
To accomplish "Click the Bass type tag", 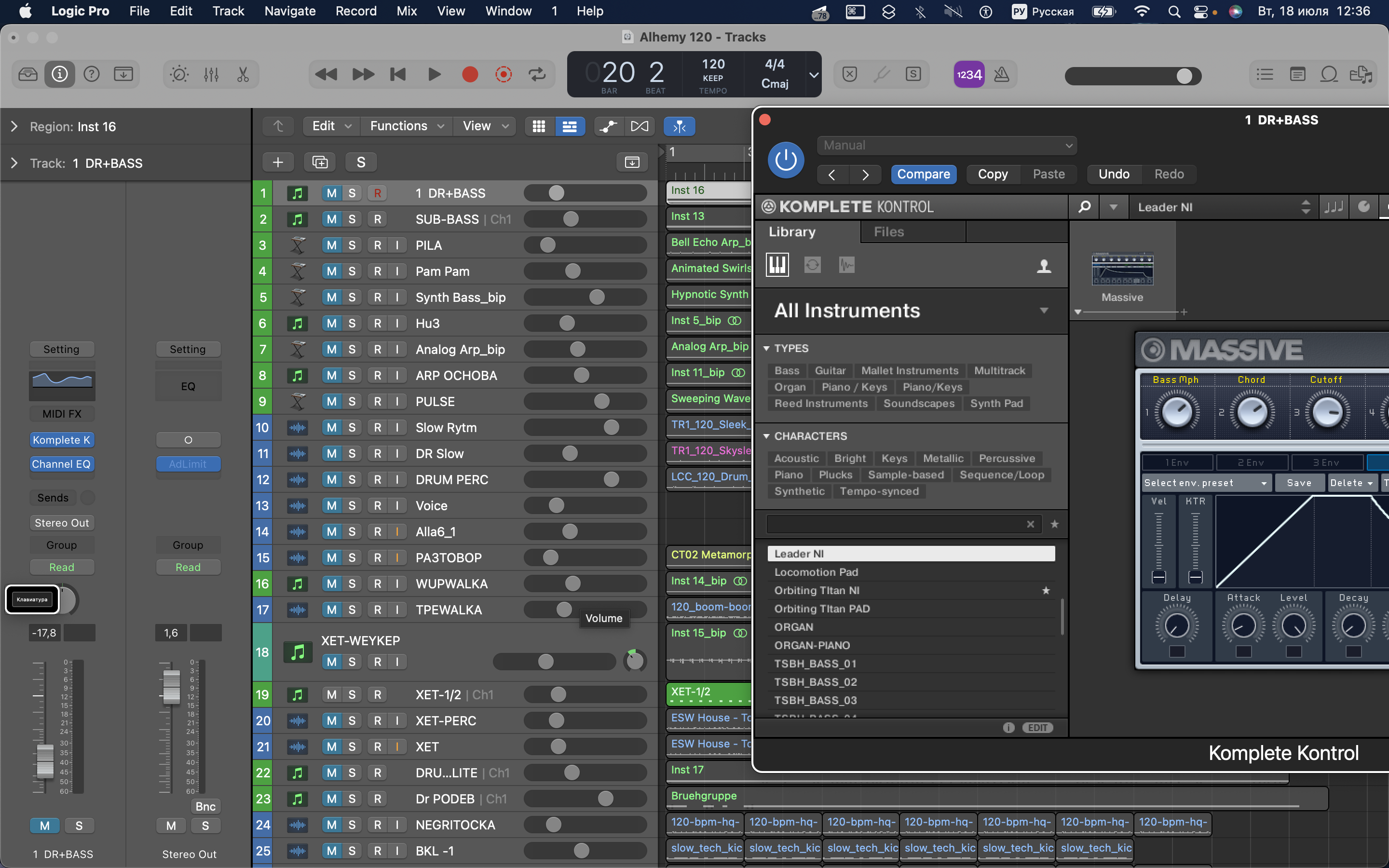I will [787, 371].
